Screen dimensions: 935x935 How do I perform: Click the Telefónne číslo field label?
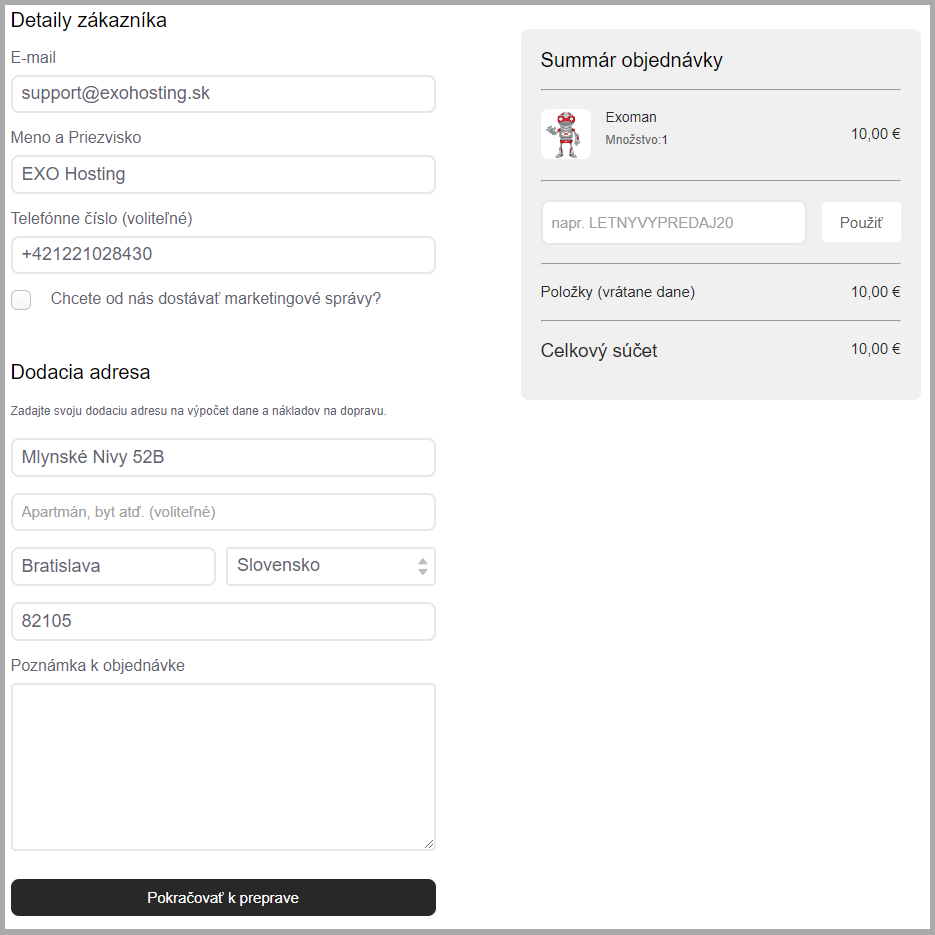(101, 218)
